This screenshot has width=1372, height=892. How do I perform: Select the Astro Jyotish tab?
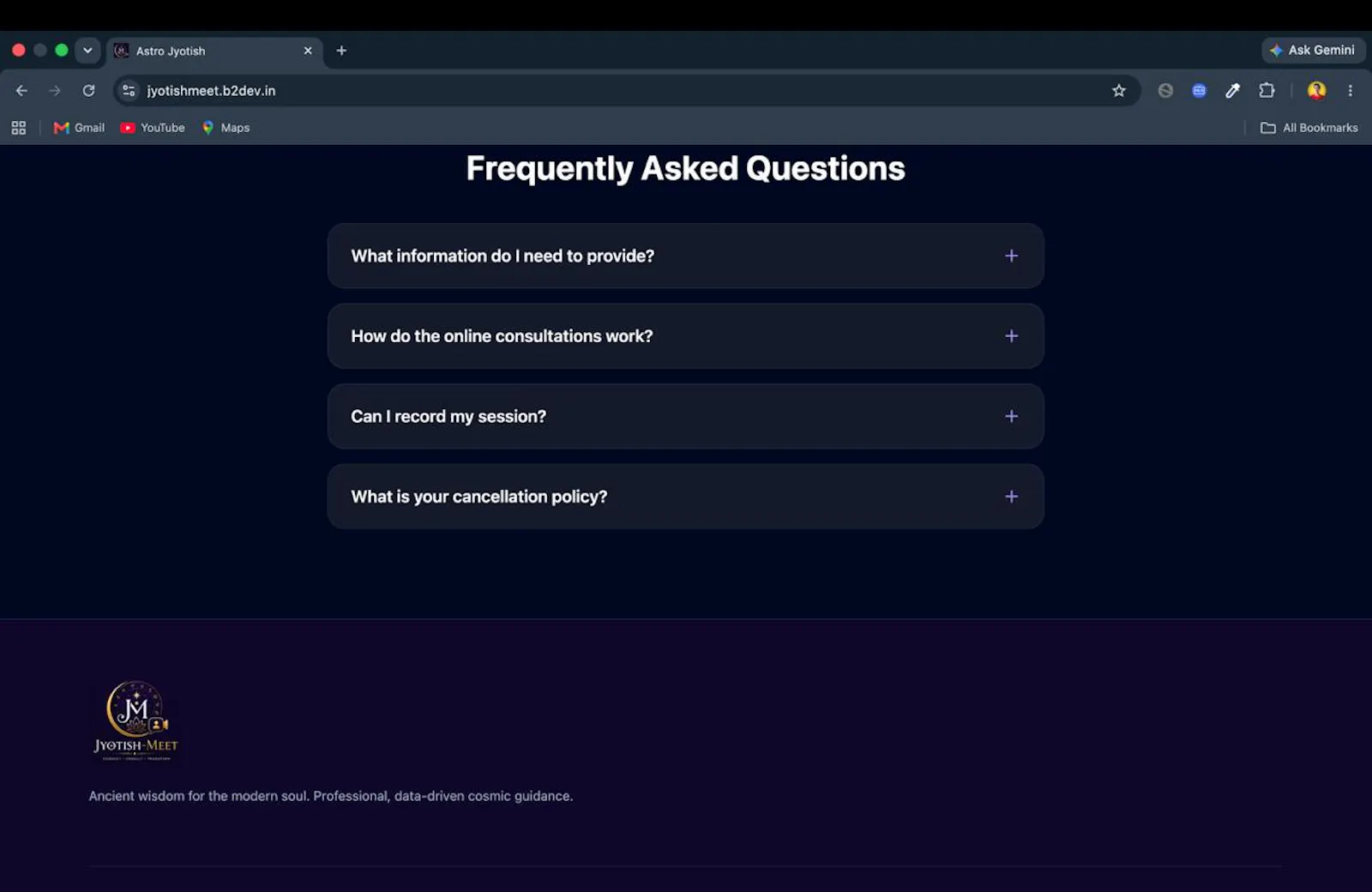[214, 51]
